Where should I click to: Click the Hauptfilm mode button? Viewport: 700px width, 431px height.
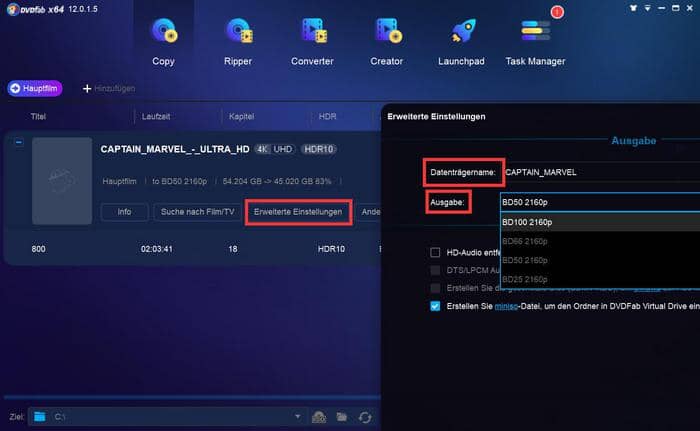tap(34, 88)
